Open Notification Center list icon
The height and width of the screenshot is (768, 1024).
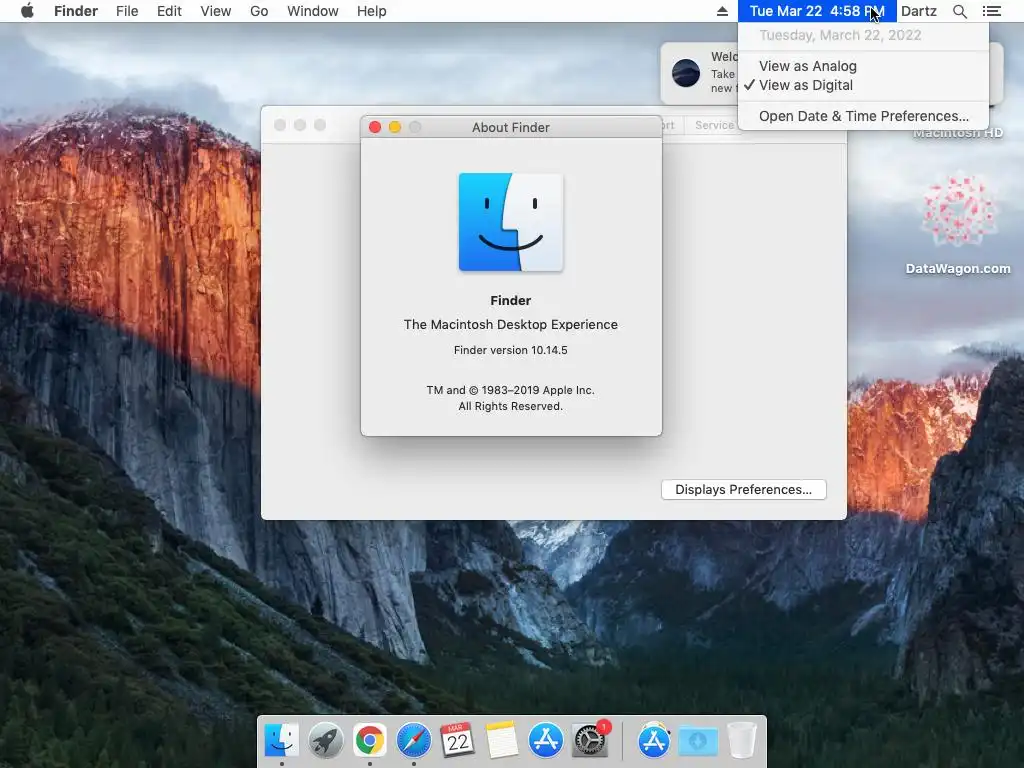(x=991, y=11)
